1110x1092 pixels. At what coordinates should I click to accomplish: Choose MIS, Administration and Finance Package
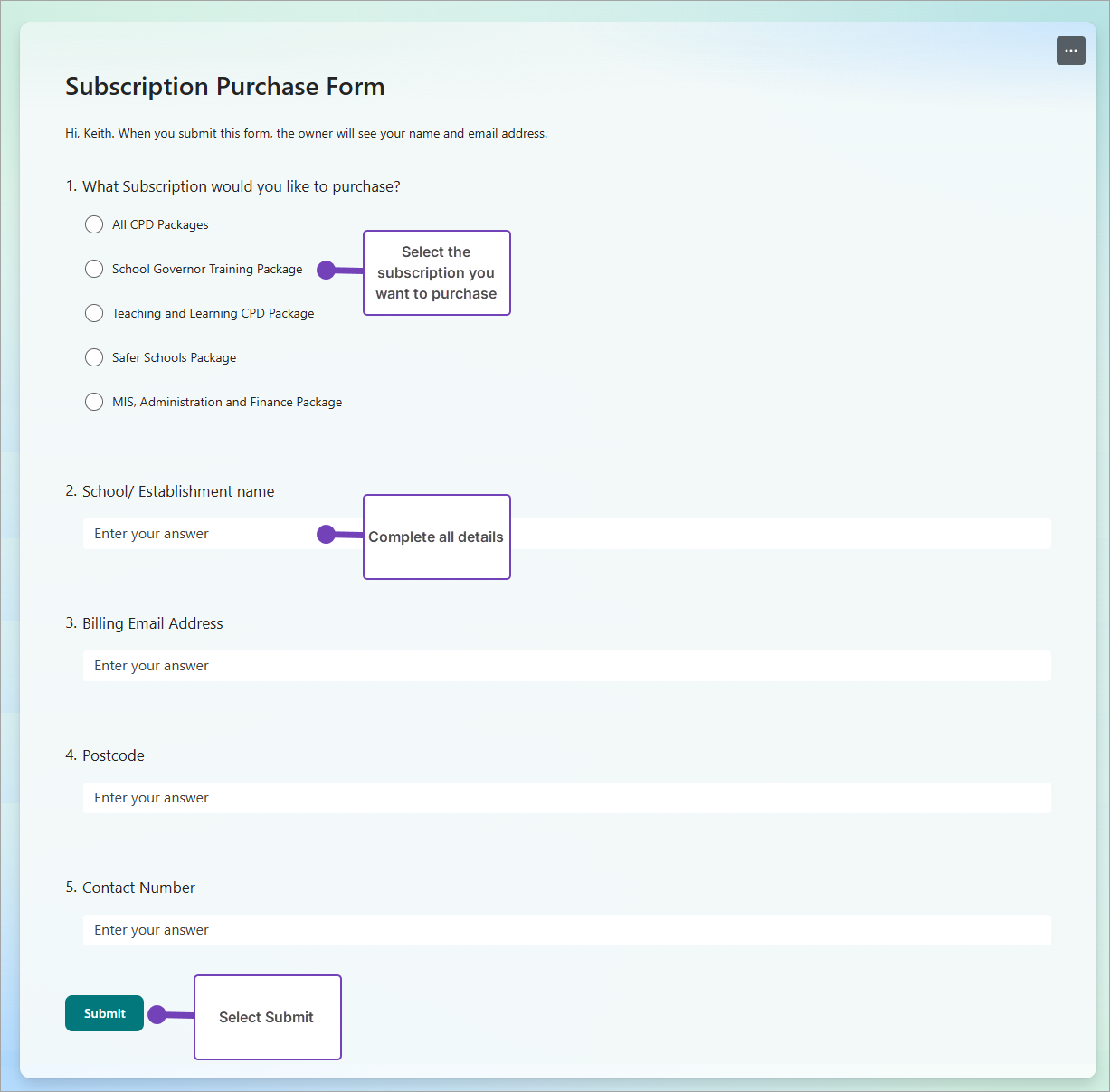(x=94, y=402)
